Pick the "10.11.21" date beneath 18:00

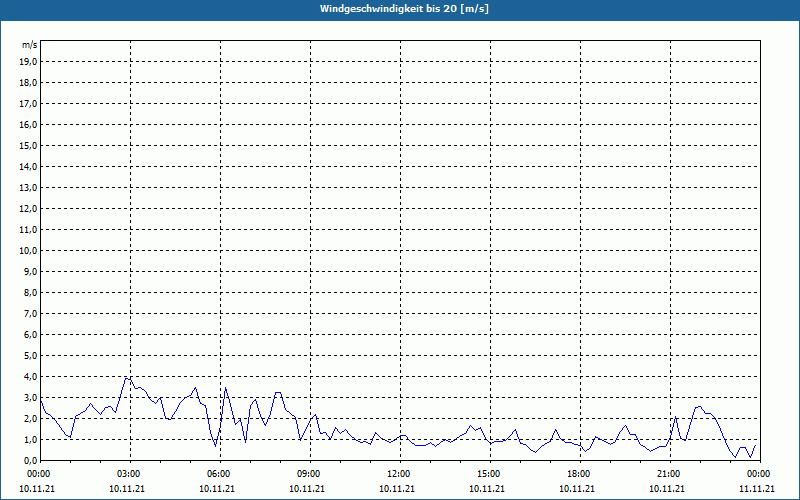coord(577,488)
